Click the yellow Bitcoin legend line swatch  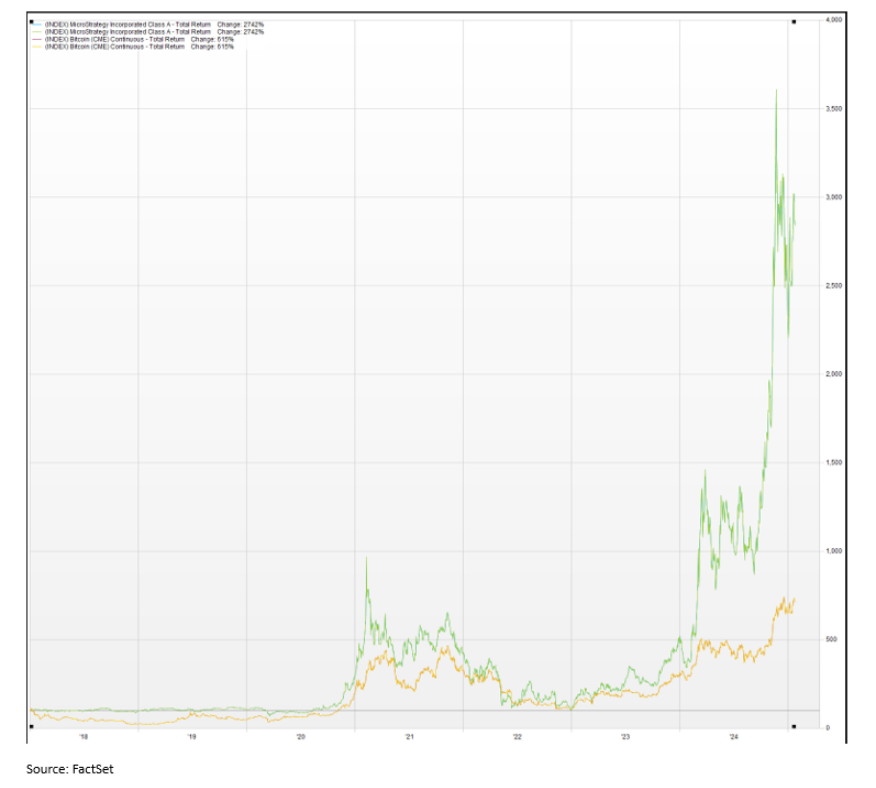coord(37,46)
